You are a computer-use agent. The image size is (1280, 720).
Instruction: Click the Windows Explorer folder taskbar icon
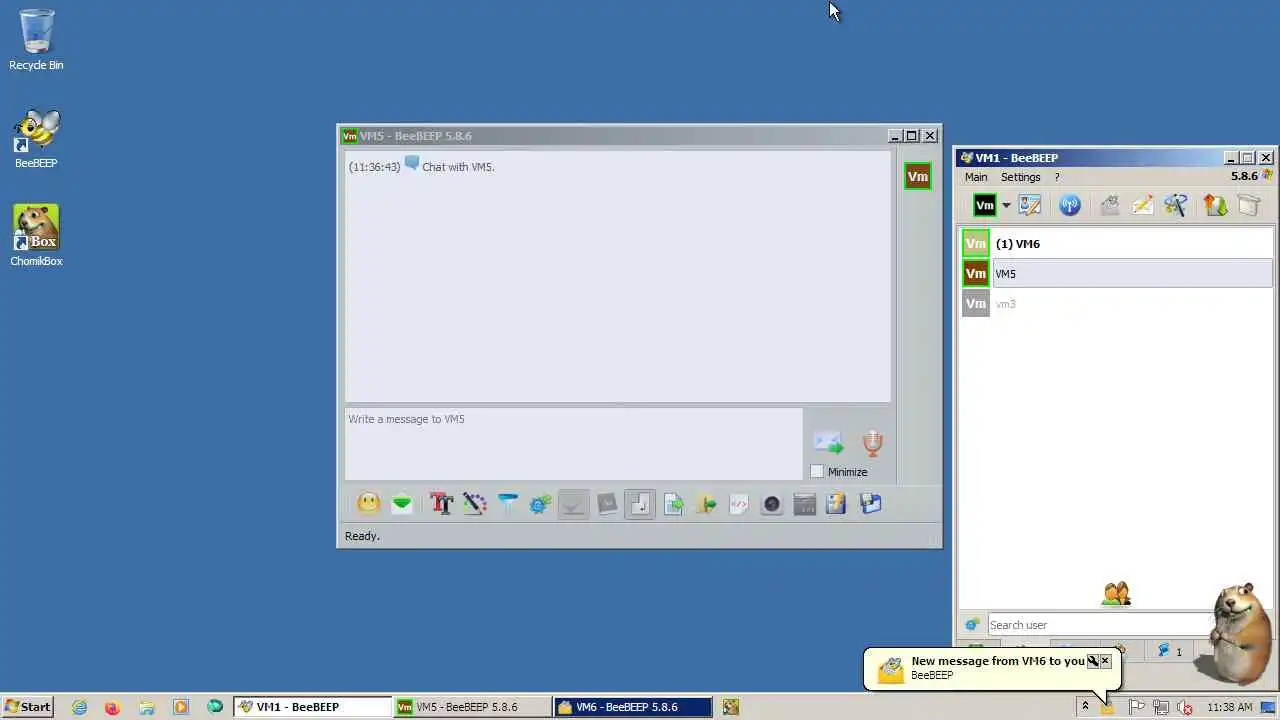pos(146,707)
